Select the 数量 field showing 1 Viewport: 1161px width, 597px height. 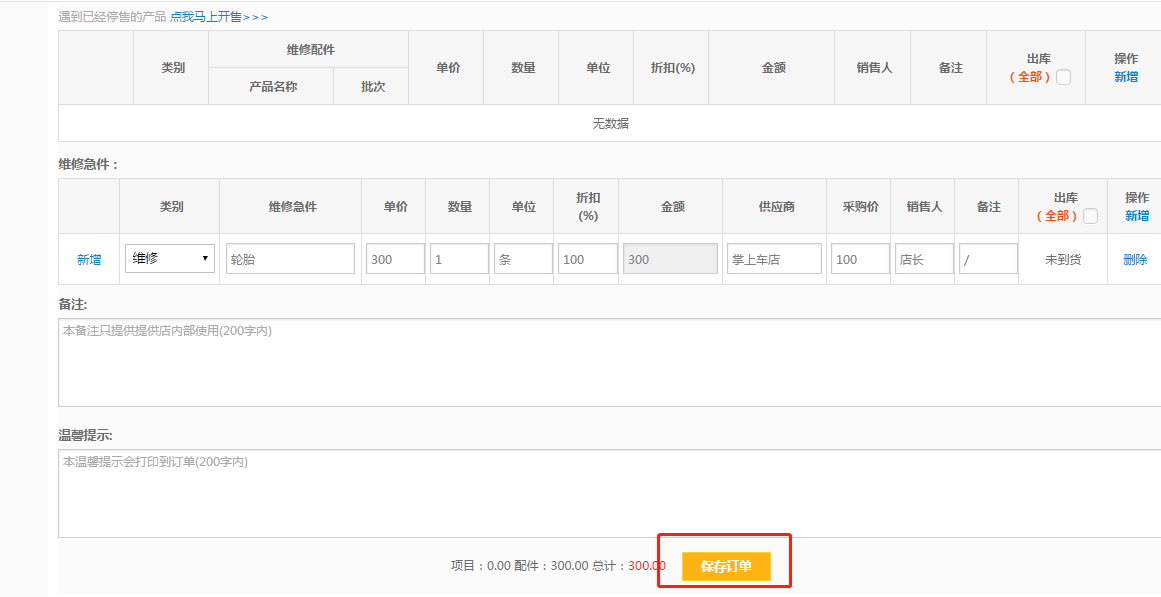pos(459,259)
